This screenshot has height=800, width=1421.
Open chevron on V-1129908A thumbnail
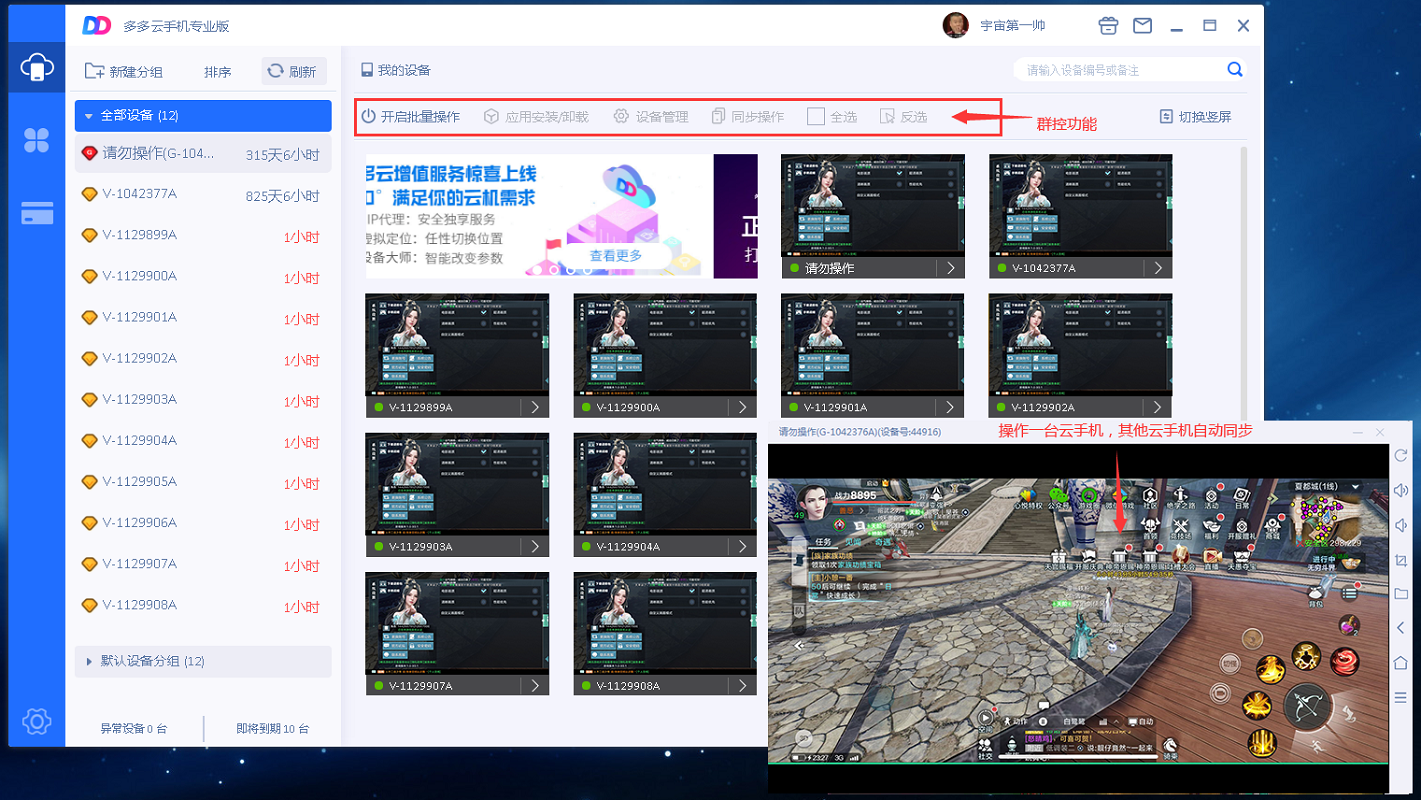(x=743, y=685)
